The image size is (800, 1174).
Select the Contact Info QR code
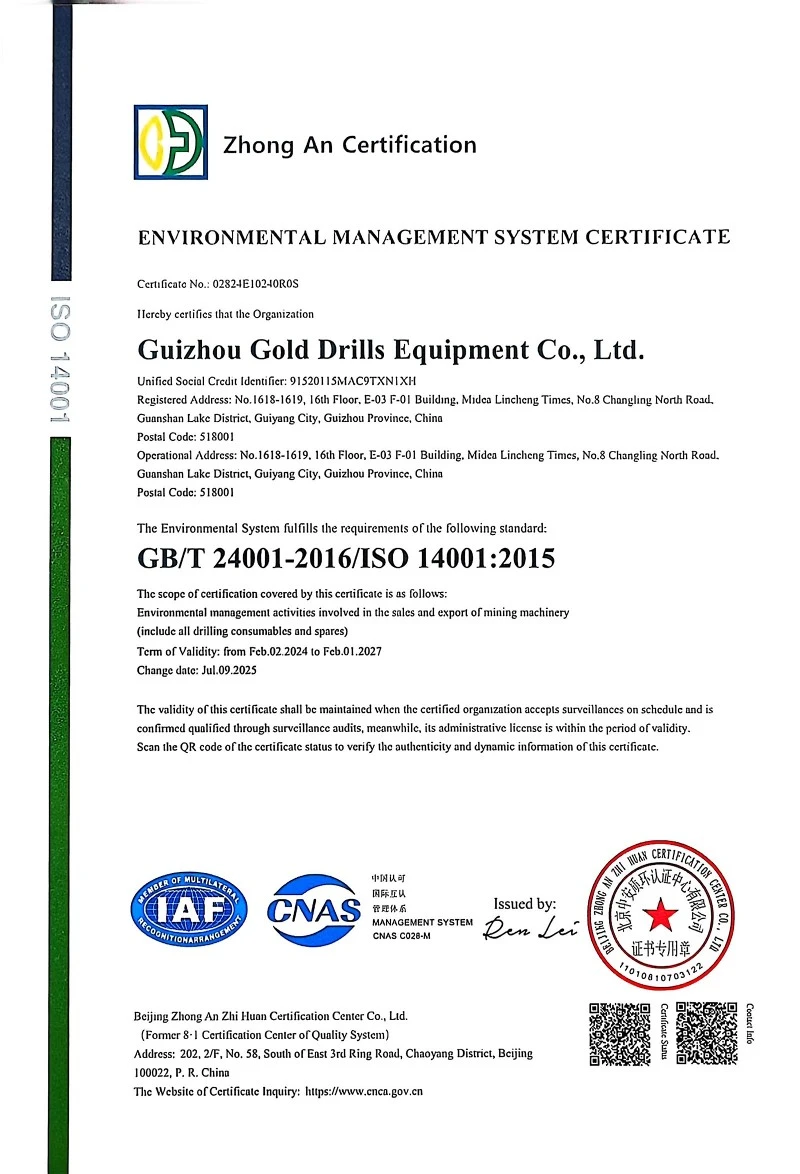point(707,1033)
